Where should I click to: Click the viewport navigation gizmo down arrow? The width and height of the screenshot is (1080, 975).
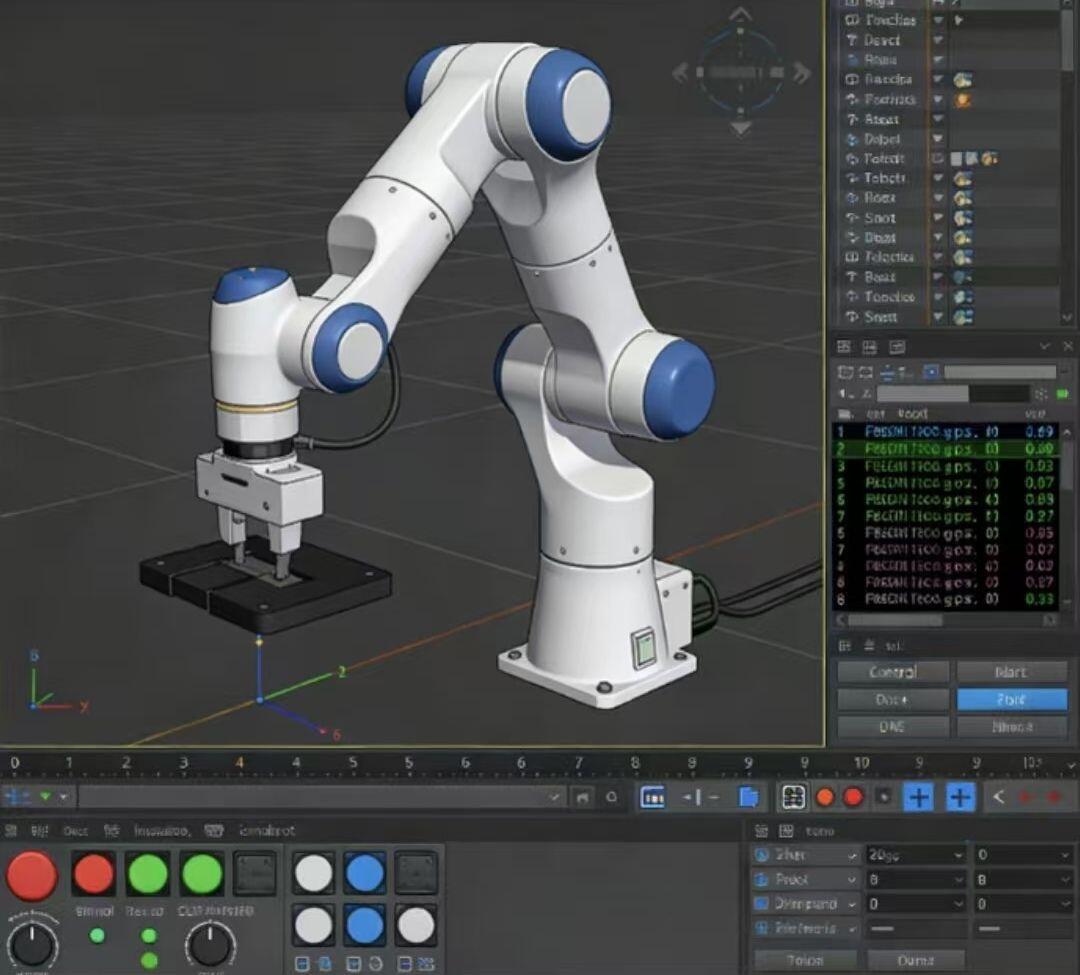tap(740, 129)
